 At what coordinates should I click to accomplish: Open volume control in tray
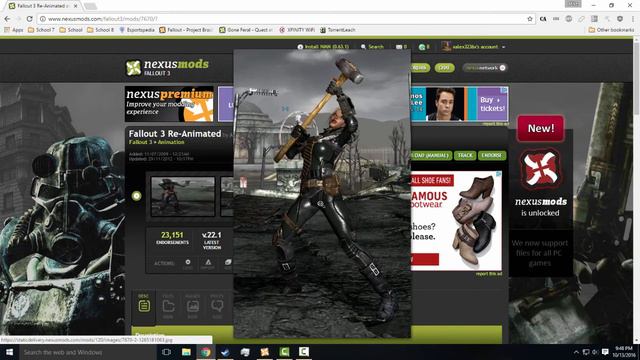pos(595,352)
